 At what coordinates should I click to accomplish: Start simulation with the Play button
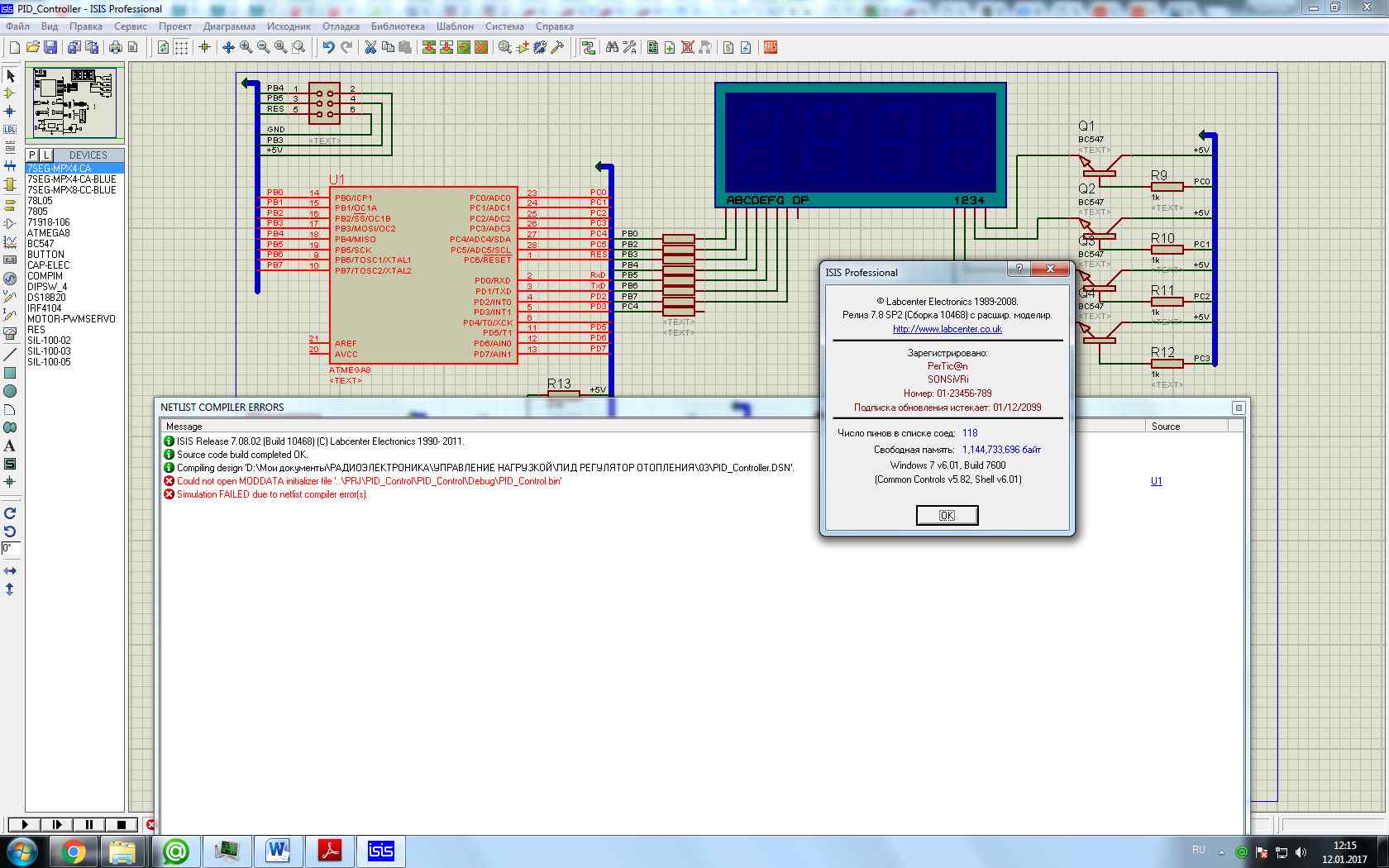[x=24, y=824]
